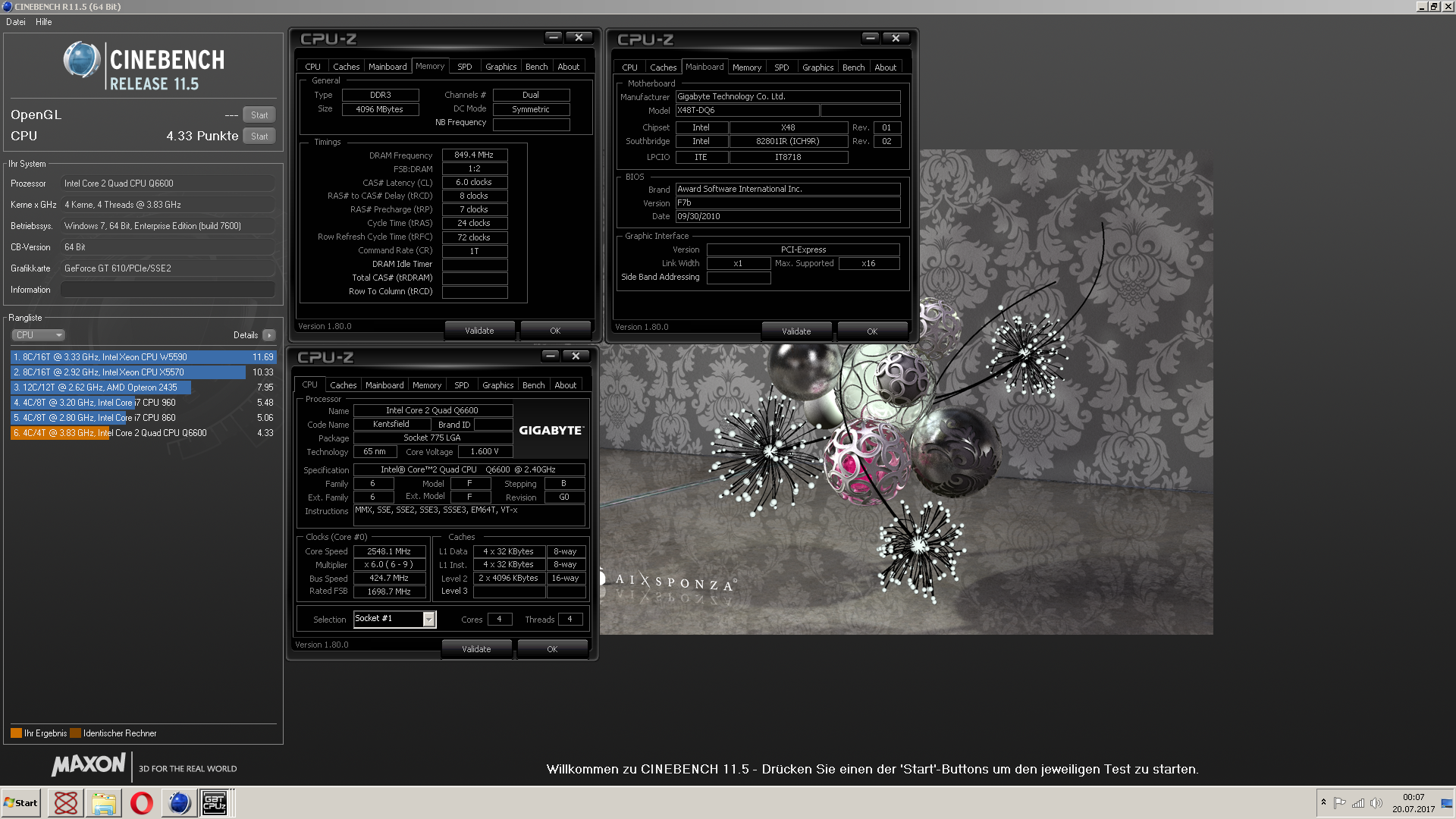Open Caches tab in bottom CPU-Z window
The height and width of the screenshot is (819, 1456).
point(343,385)
